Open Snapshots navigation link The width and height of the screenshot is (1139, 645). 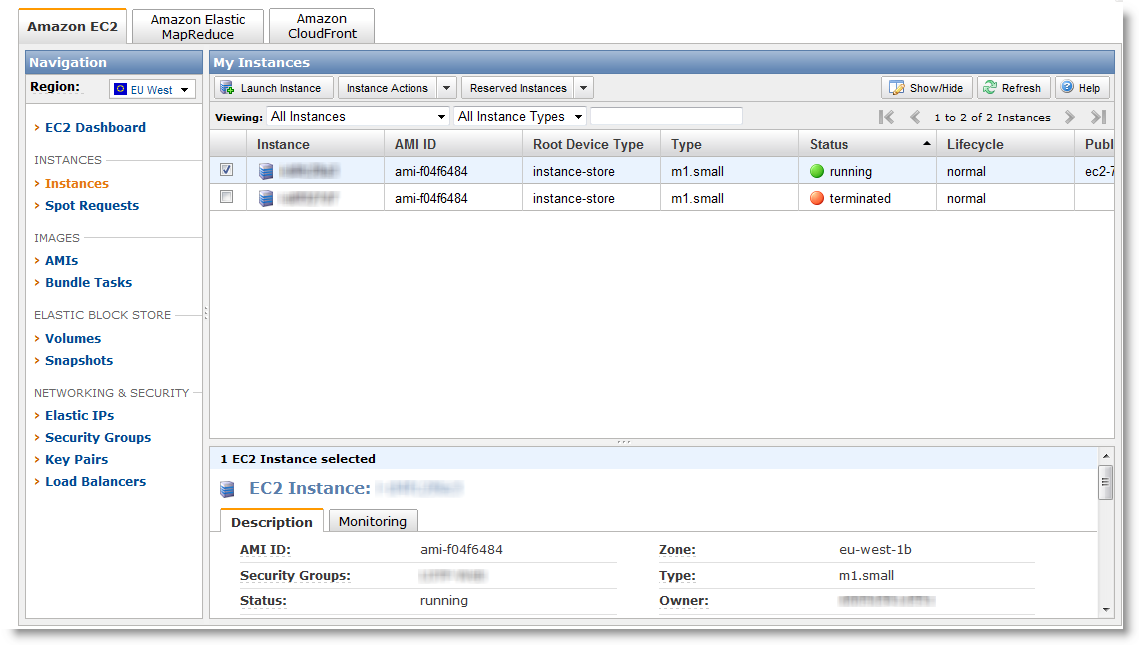tap(79, 360)
